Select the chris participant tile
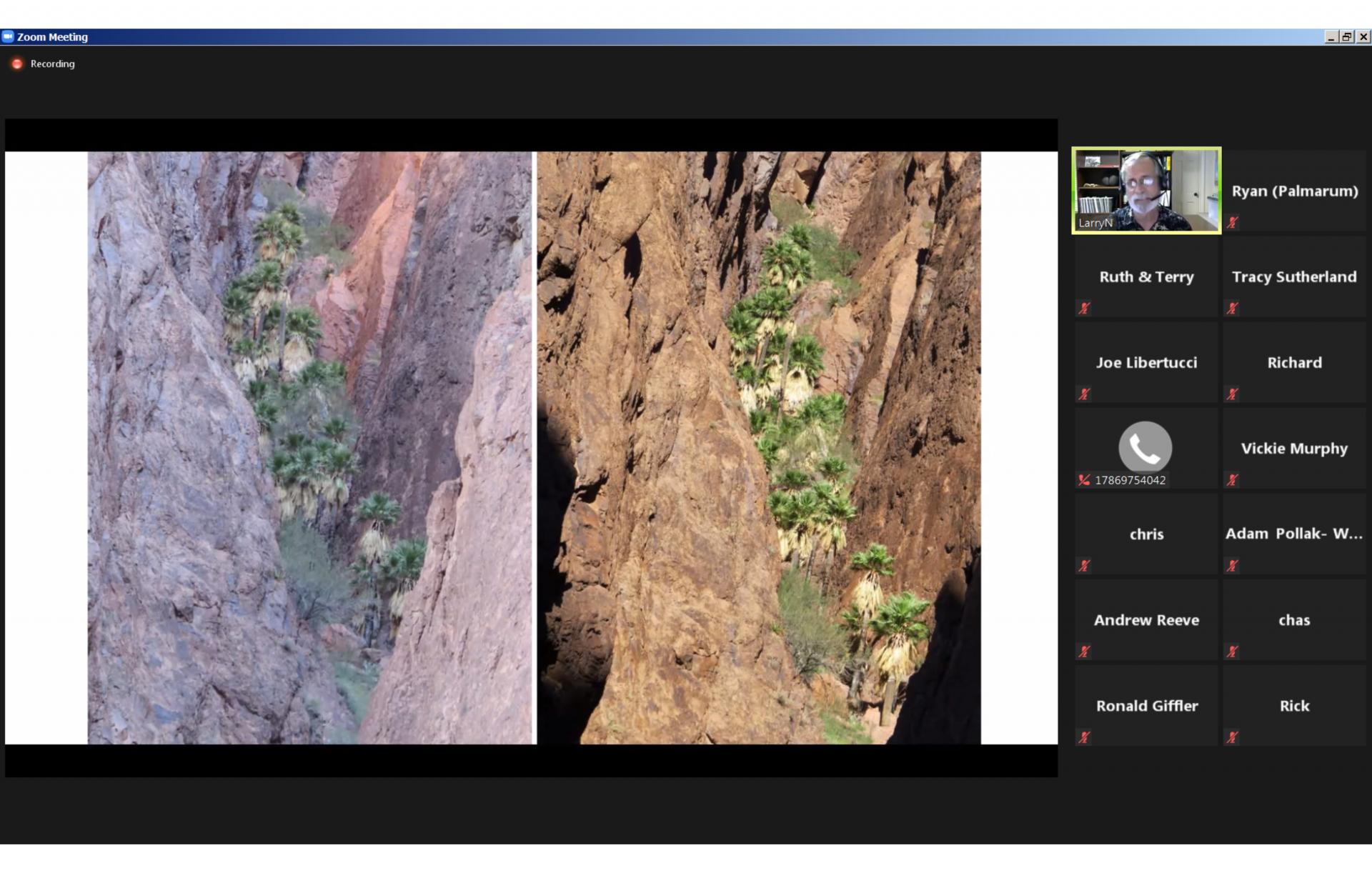The height and width of the screenshot is (873, 1372). click(1146, 534)
